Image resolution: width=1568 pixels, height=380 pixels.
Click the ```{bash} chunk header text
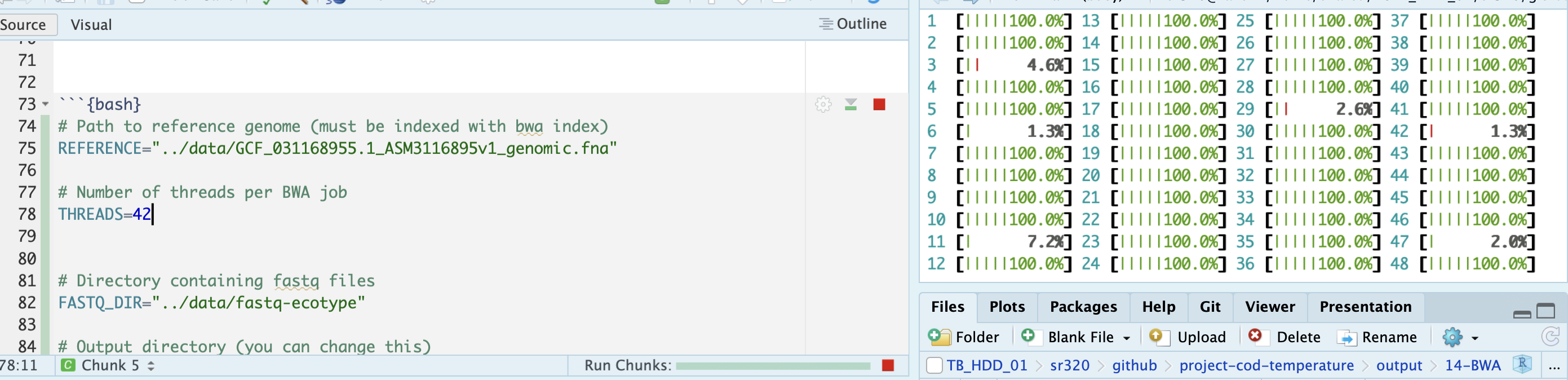click(x=99, y=105)
